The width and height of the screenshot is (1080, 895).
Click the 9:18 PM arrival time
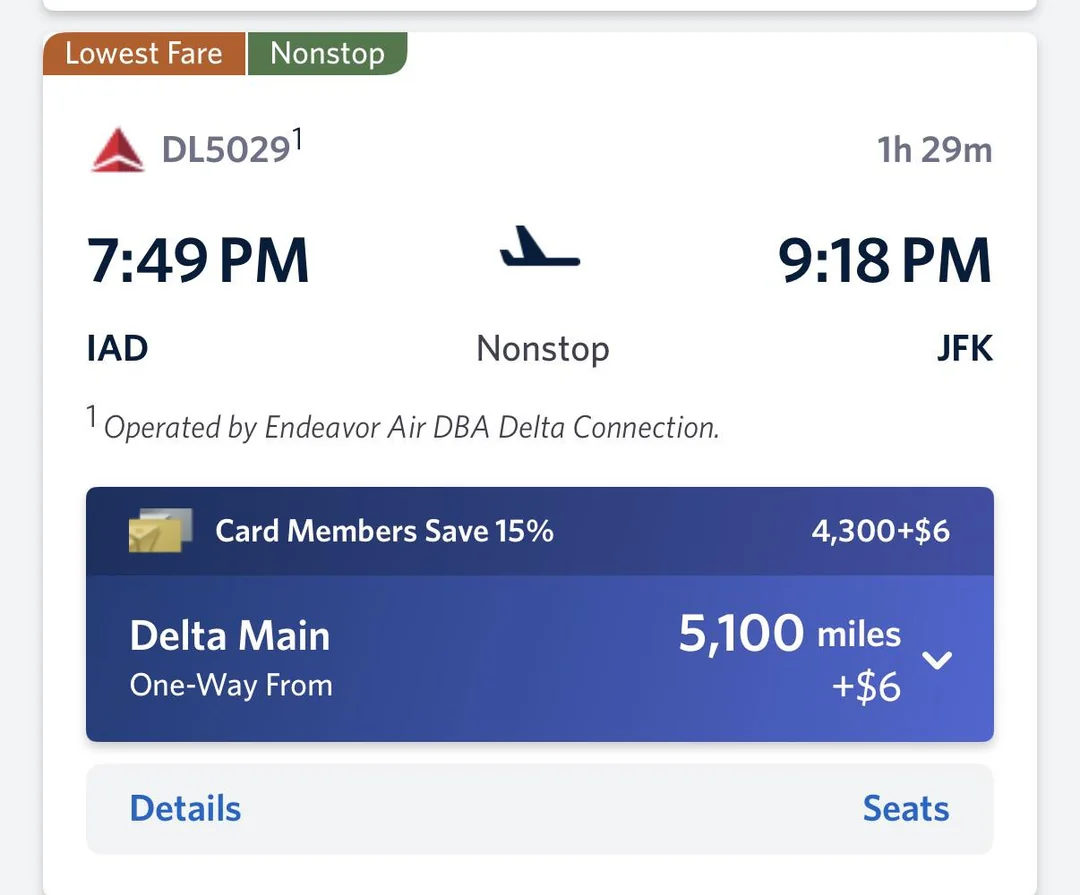(884, 260)
